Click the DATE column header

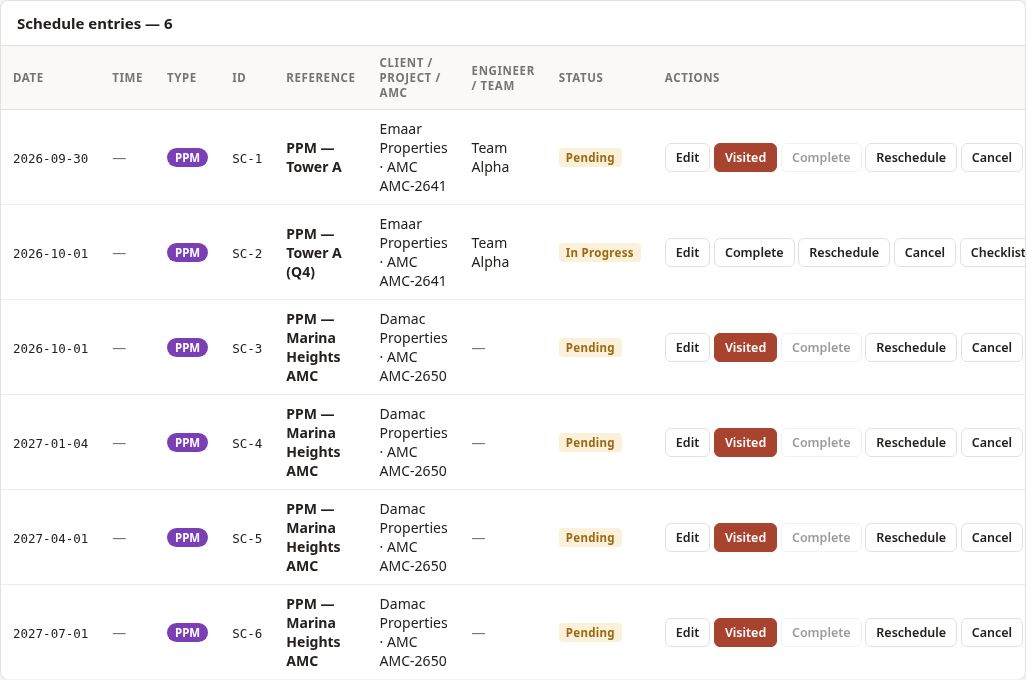coord(28,78)
